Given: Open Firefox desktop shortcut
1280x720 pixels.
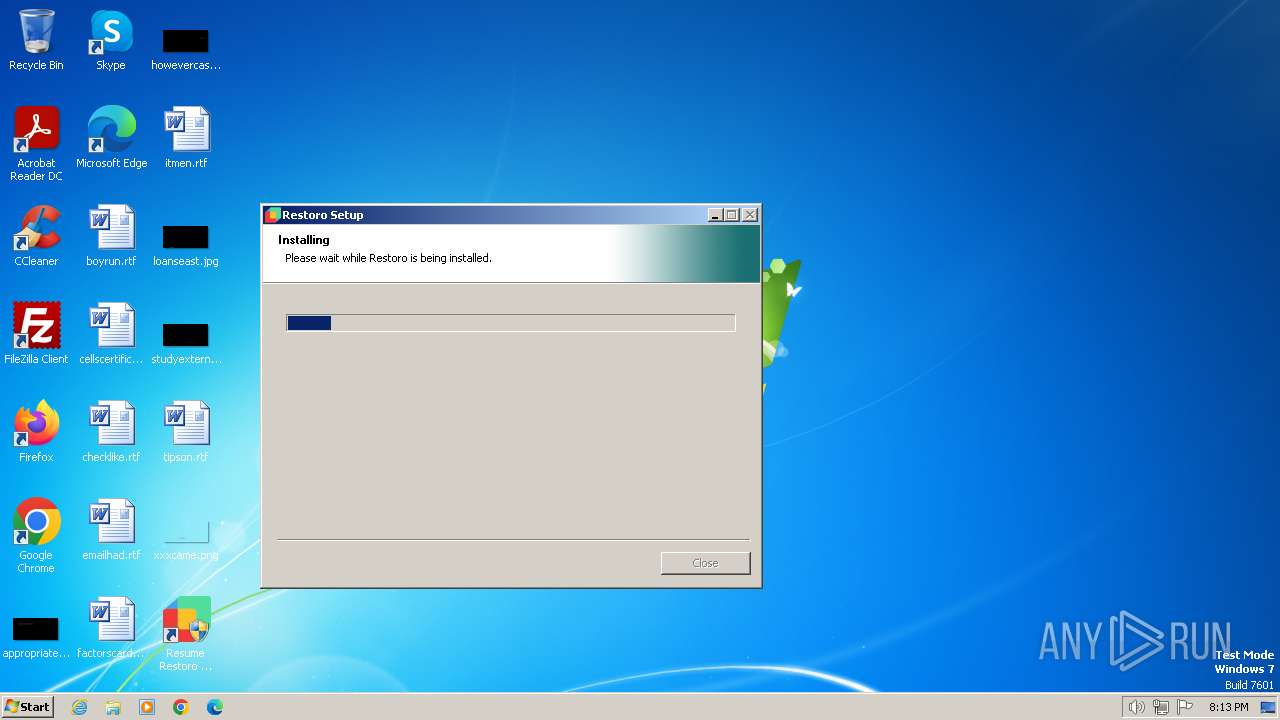Looking at the screenshot, I should click(36, 431).
